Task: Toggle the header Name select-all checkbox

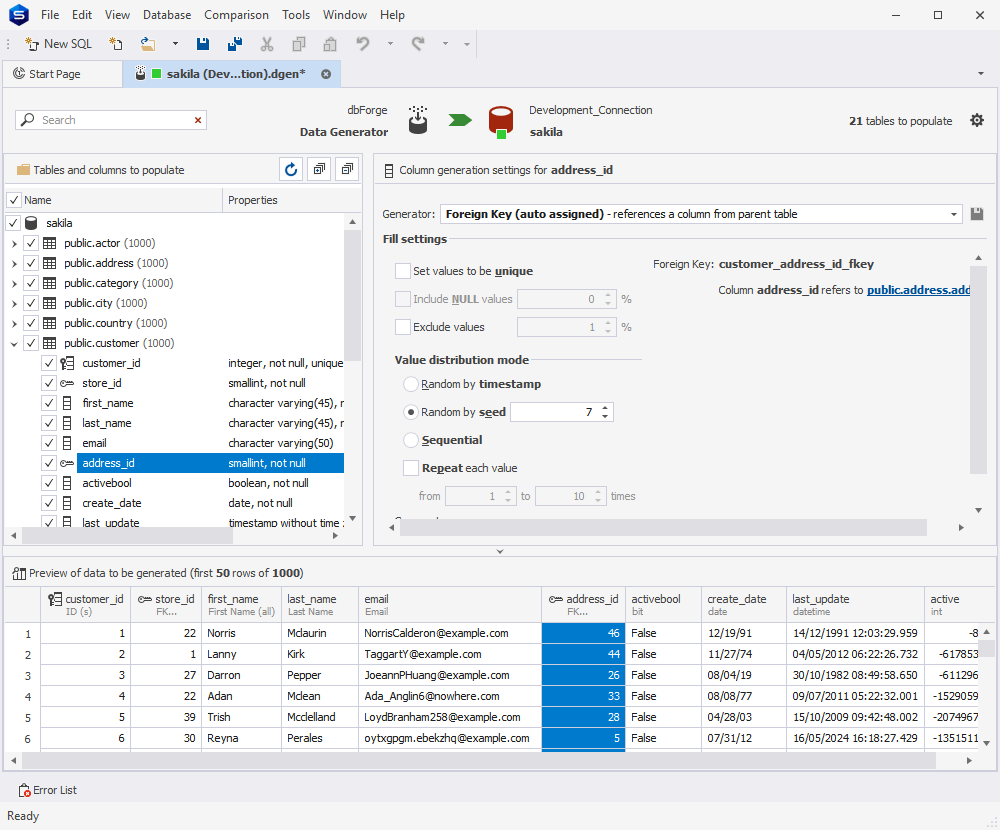Action: [x=14, y=200]
